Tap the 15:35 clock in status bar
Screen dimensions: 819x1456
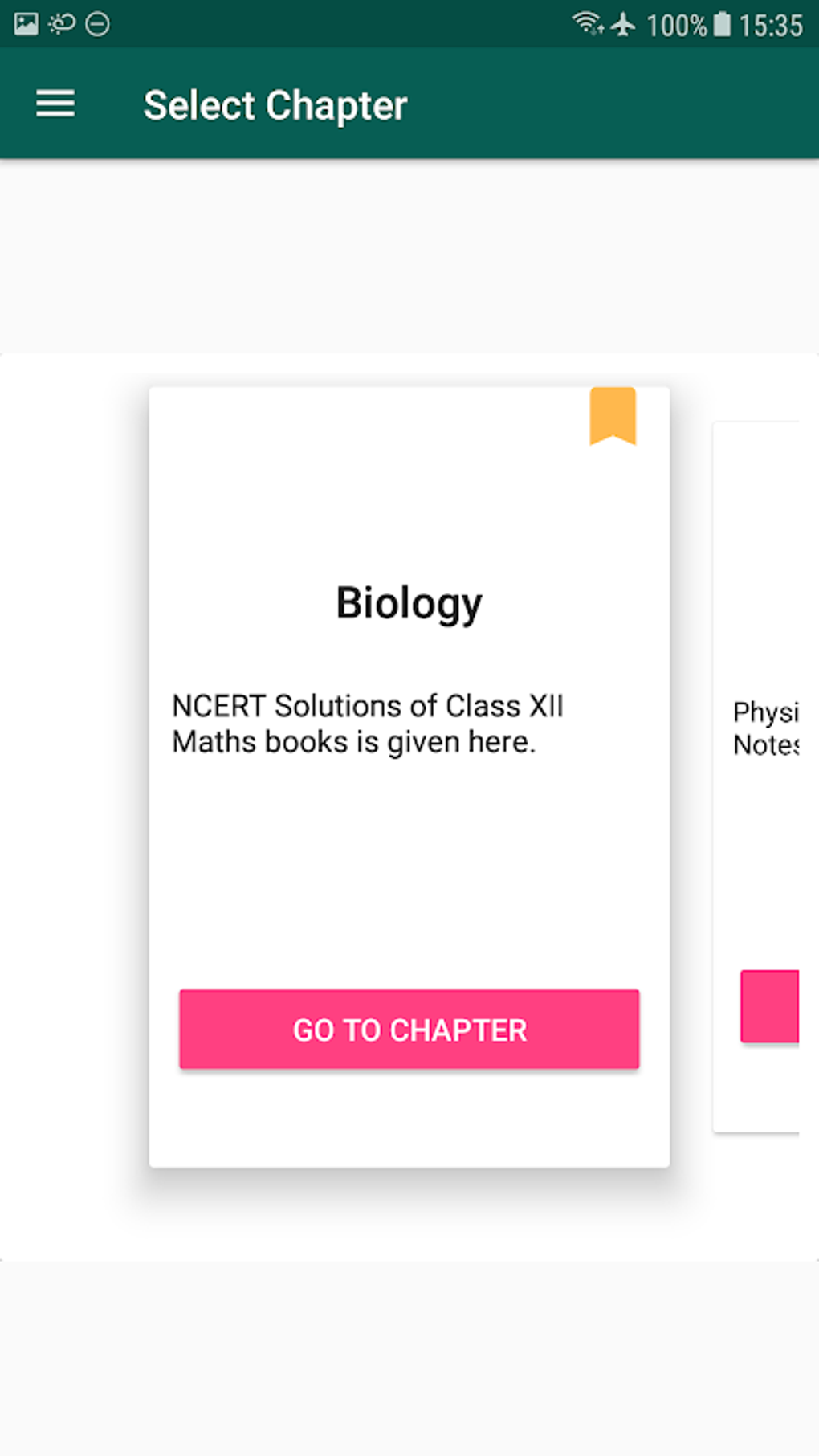770,26
